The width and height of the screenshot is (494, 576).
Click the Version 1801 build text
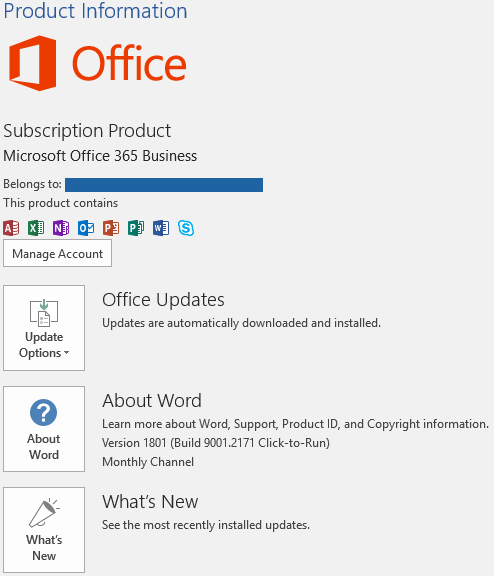[x=216, y=443]
